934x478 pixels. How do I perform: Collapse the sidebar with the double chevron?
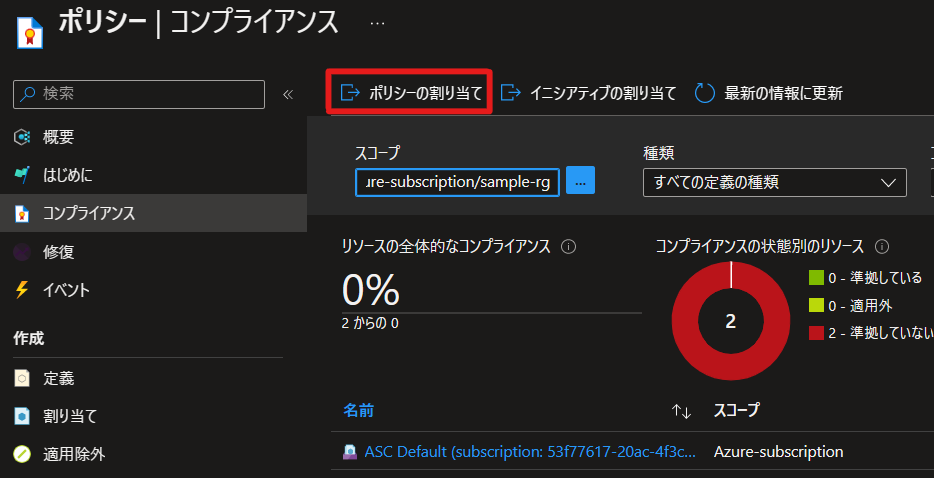(288, 95)
